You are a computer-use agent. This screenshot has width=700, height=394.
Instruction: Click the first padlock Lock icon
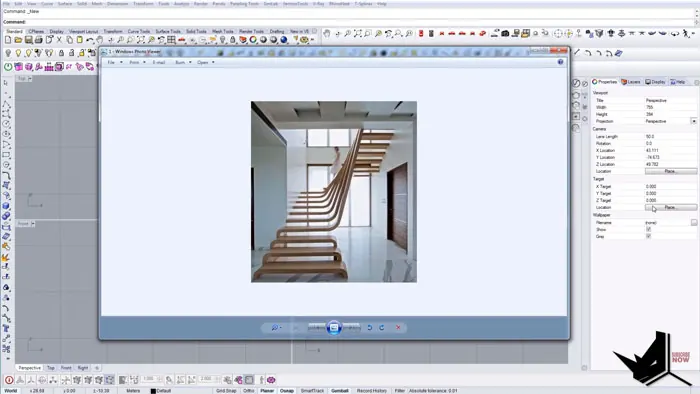tap(61, 53)
